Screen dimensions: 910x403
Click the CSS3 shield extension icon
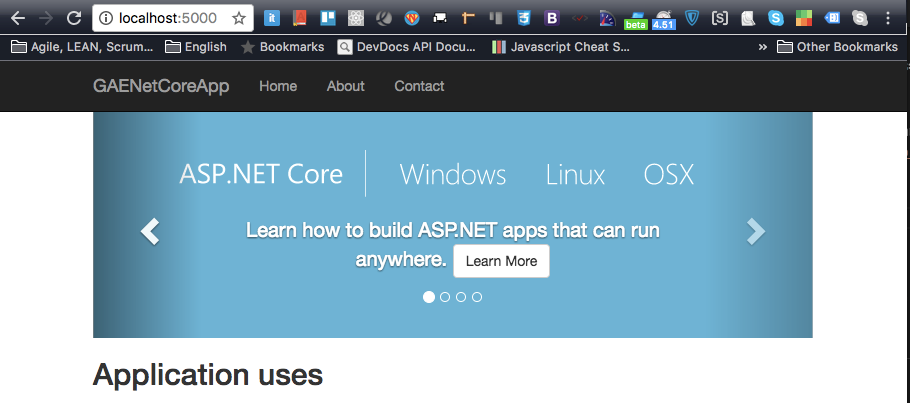click(523, 18)
